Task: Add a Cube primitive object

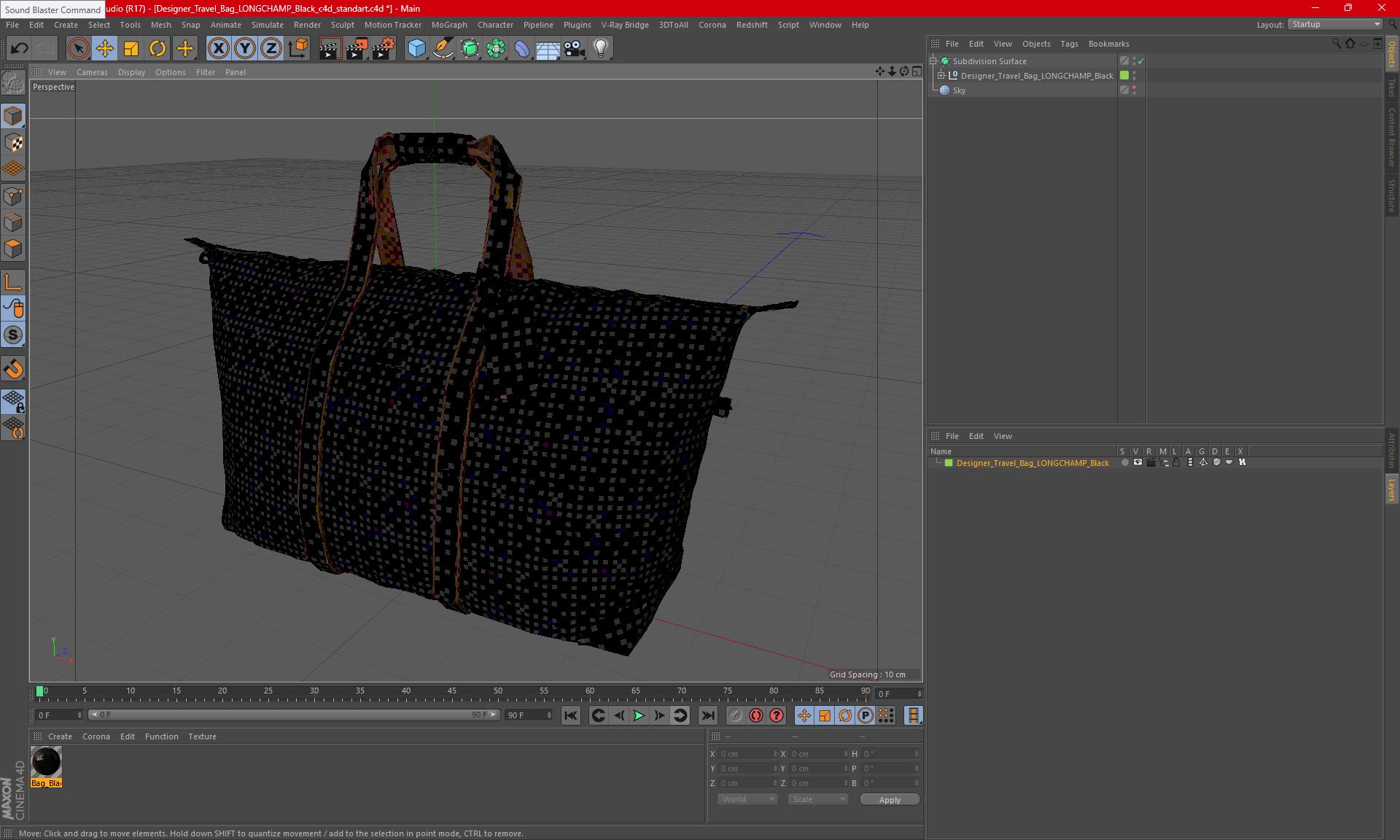Action: (417, 49)
